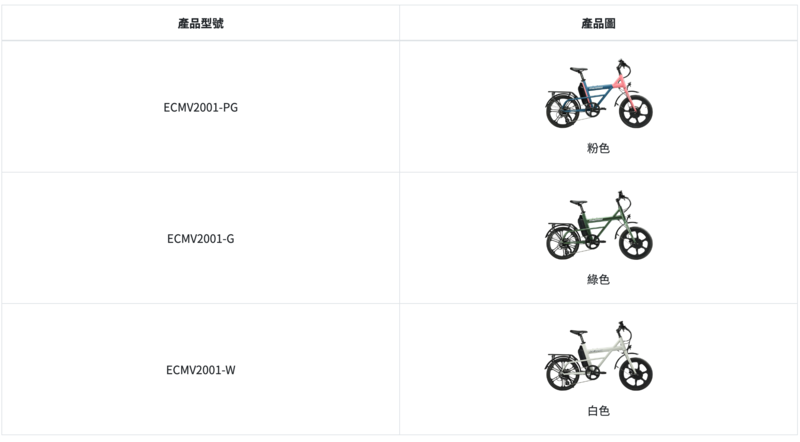
Task: Click the black battery on the pink bike
Action: pyautogui.click(x=584, y=94)
